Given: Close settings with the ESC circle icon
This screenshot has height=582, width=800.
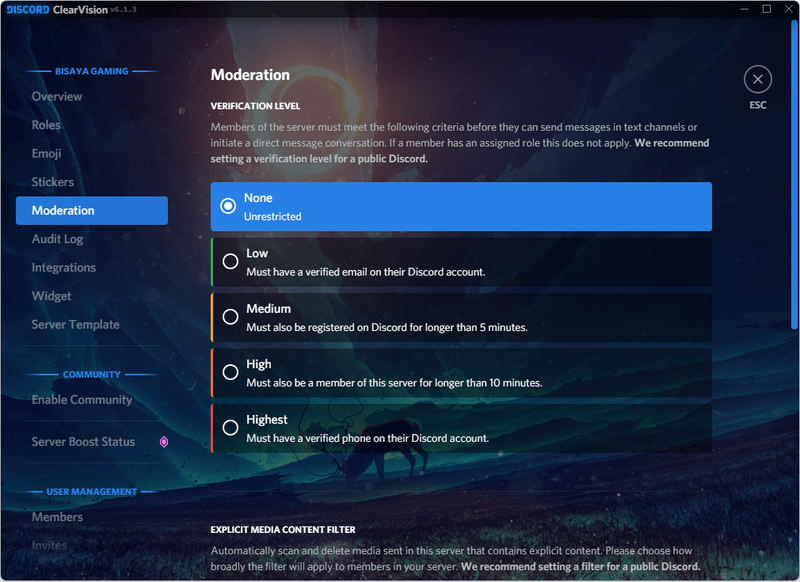Looking at the screenshot, I should (x=757, y=80).
